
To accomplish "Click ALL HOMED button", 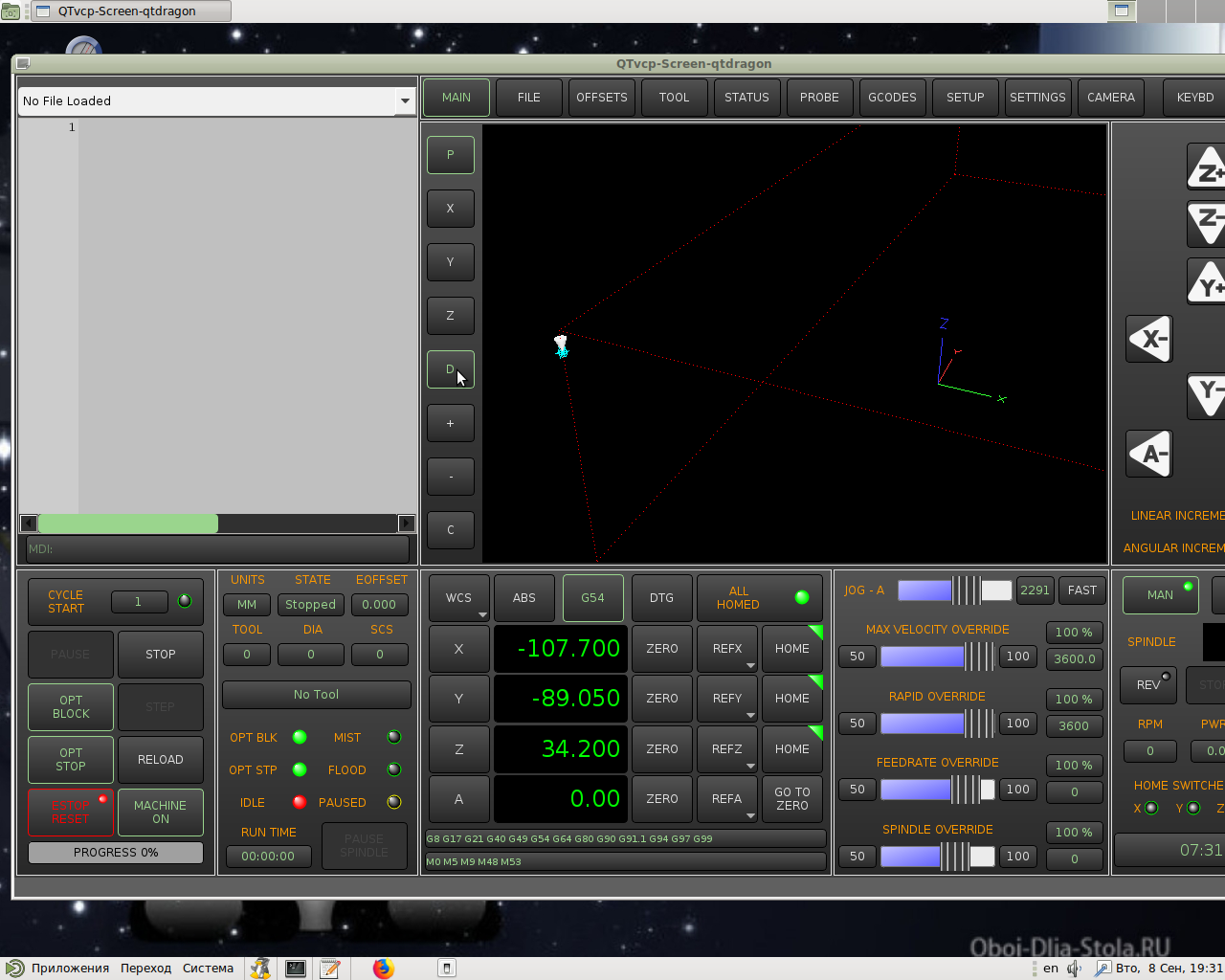I will [x=760, y=598].
